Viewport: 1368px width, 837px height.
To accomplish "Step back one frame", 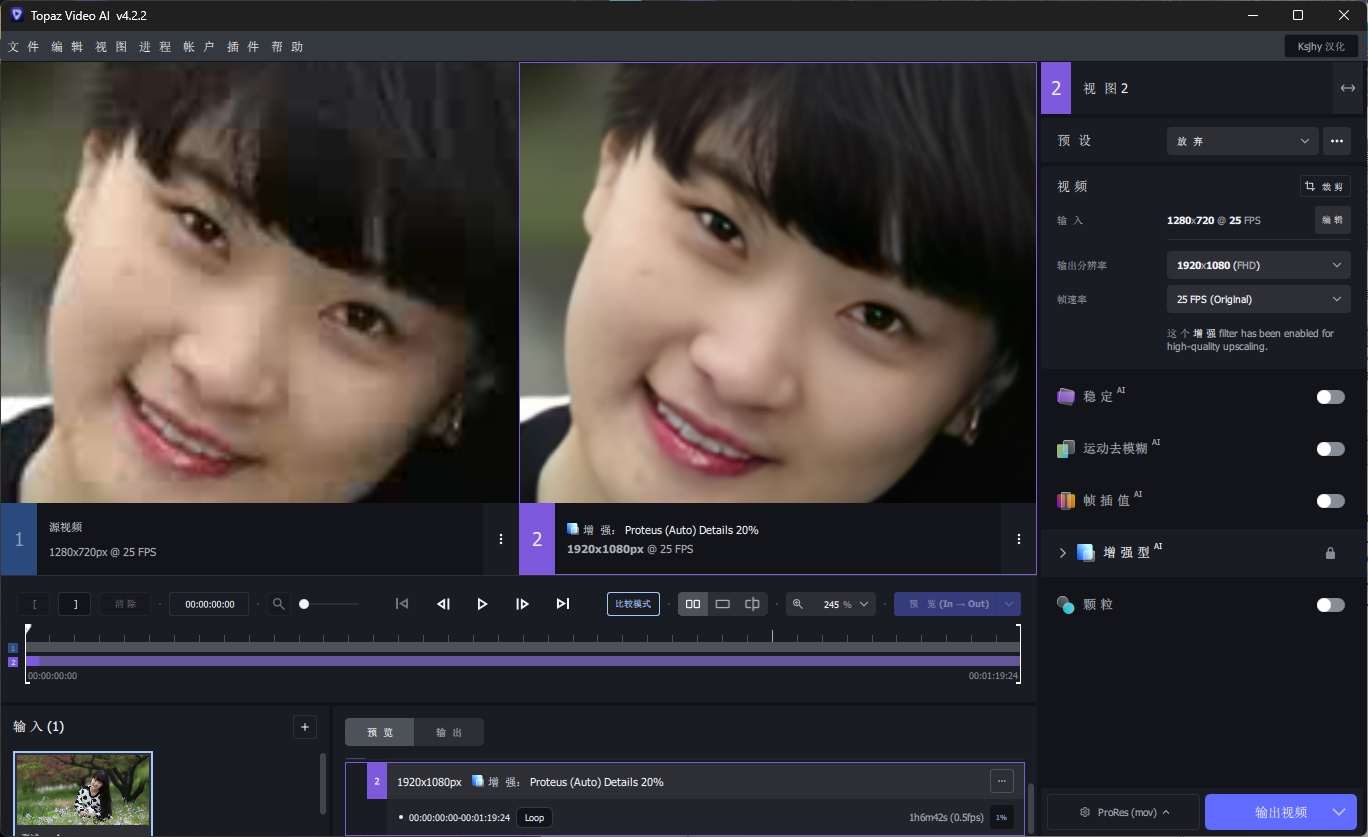I will coord(443,604).
